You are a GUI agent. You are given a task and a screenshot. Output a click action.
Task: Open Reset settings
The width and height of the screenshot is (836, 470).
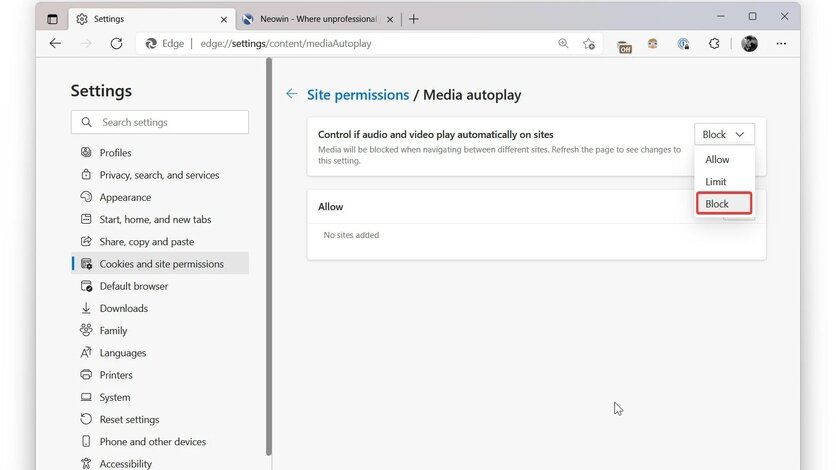tap(160, 419)
